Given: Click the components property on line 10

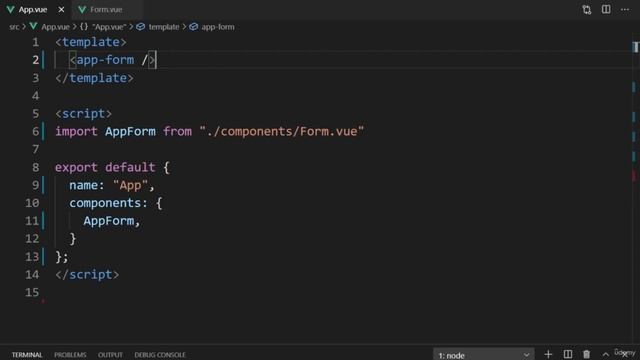Looking at the screenshot, I should [105, 203].
